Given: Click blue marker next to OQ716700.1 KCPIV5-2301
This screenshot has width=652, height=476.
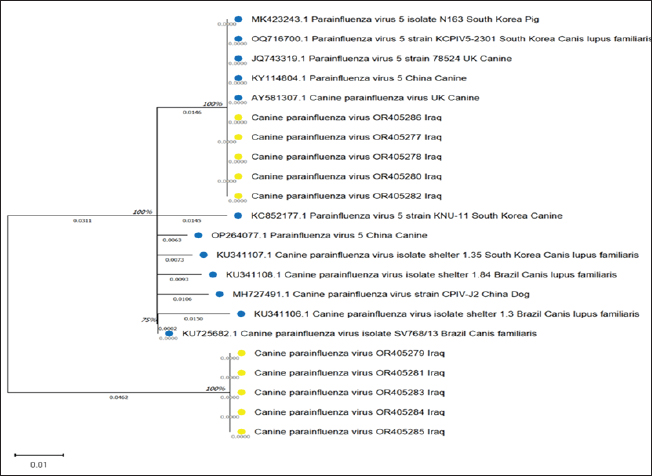Looking at the screenshot, I should coord(238,39).
